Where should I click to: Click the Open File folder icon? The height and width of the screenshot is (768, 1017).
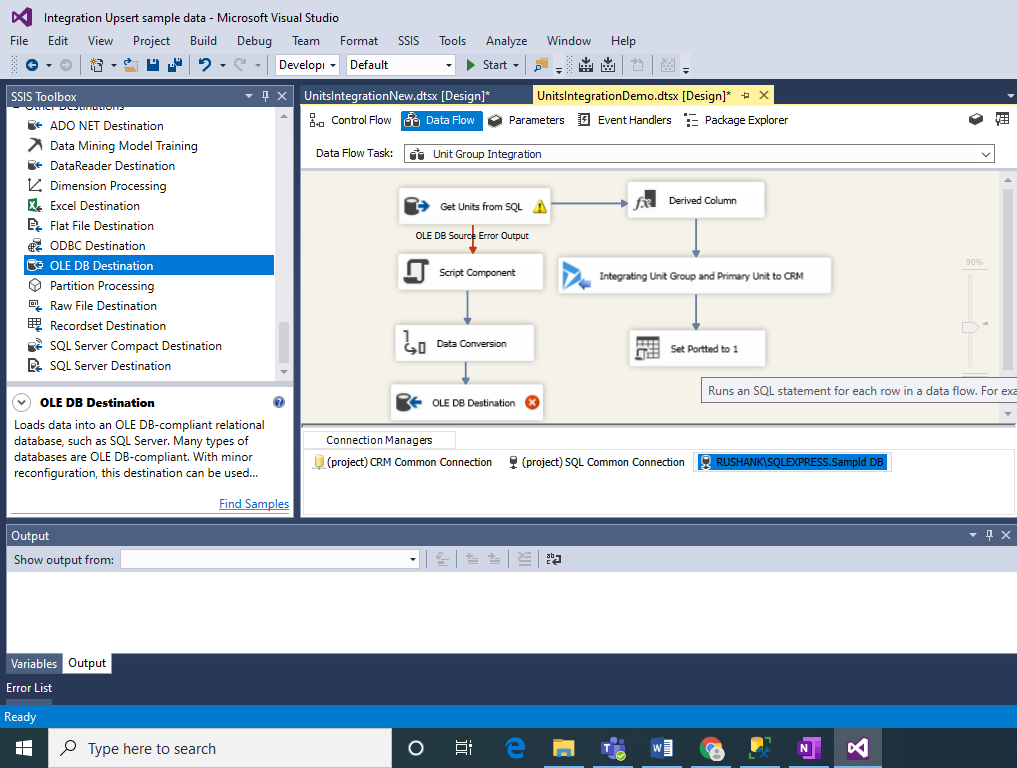[x=130, y=65]
